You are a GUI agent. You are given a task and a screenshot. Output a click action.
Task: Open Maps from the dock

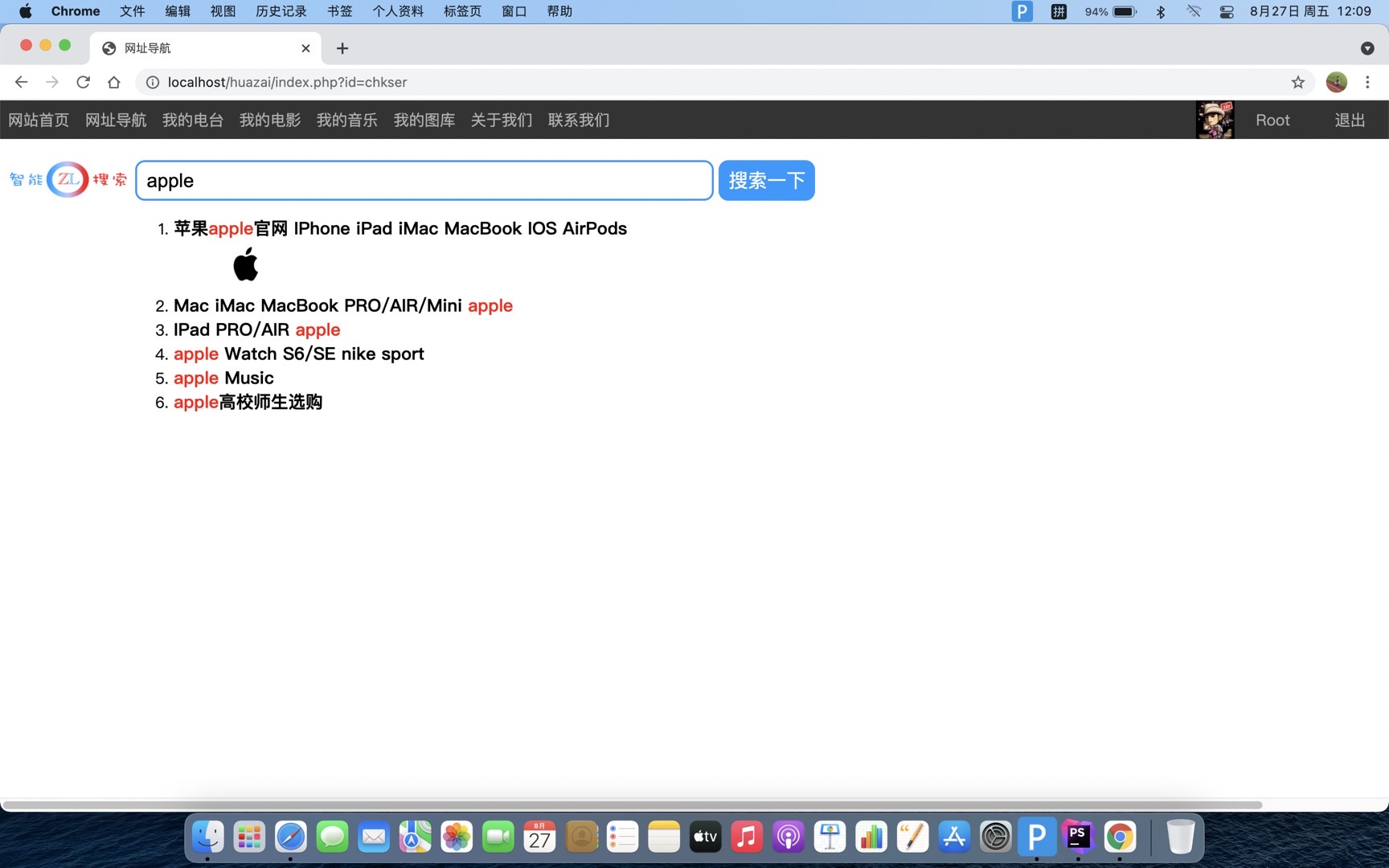tap(416, 837)
